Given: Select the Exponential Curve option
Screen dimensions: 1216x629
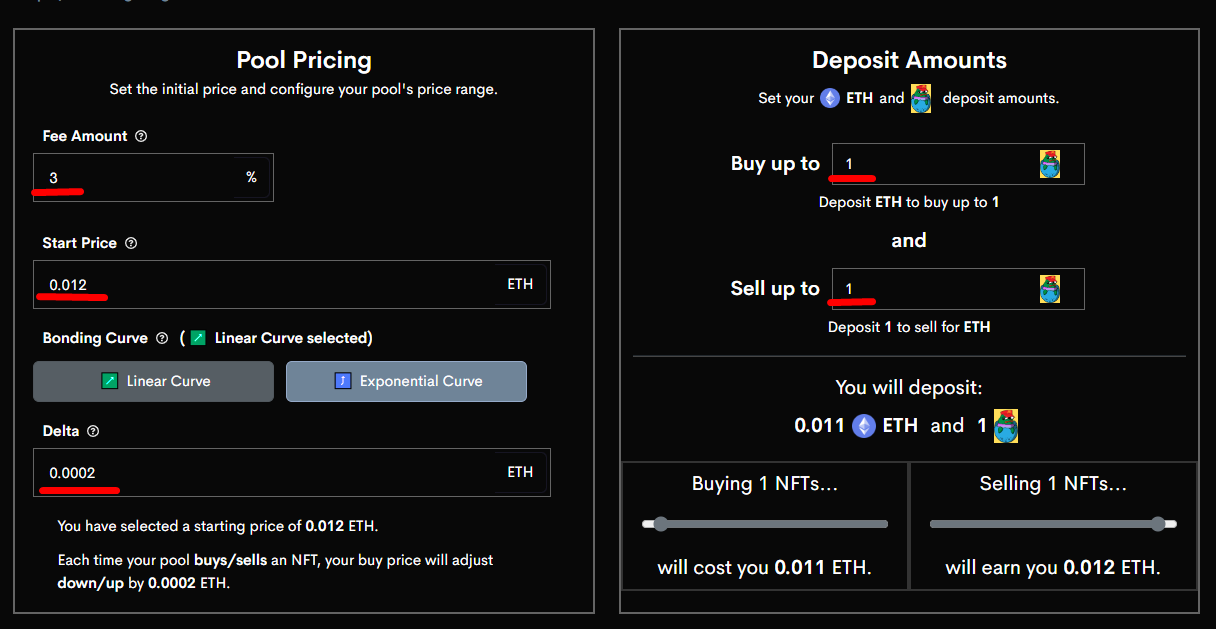Looking at the screenshot, I should tap(406, 381).
